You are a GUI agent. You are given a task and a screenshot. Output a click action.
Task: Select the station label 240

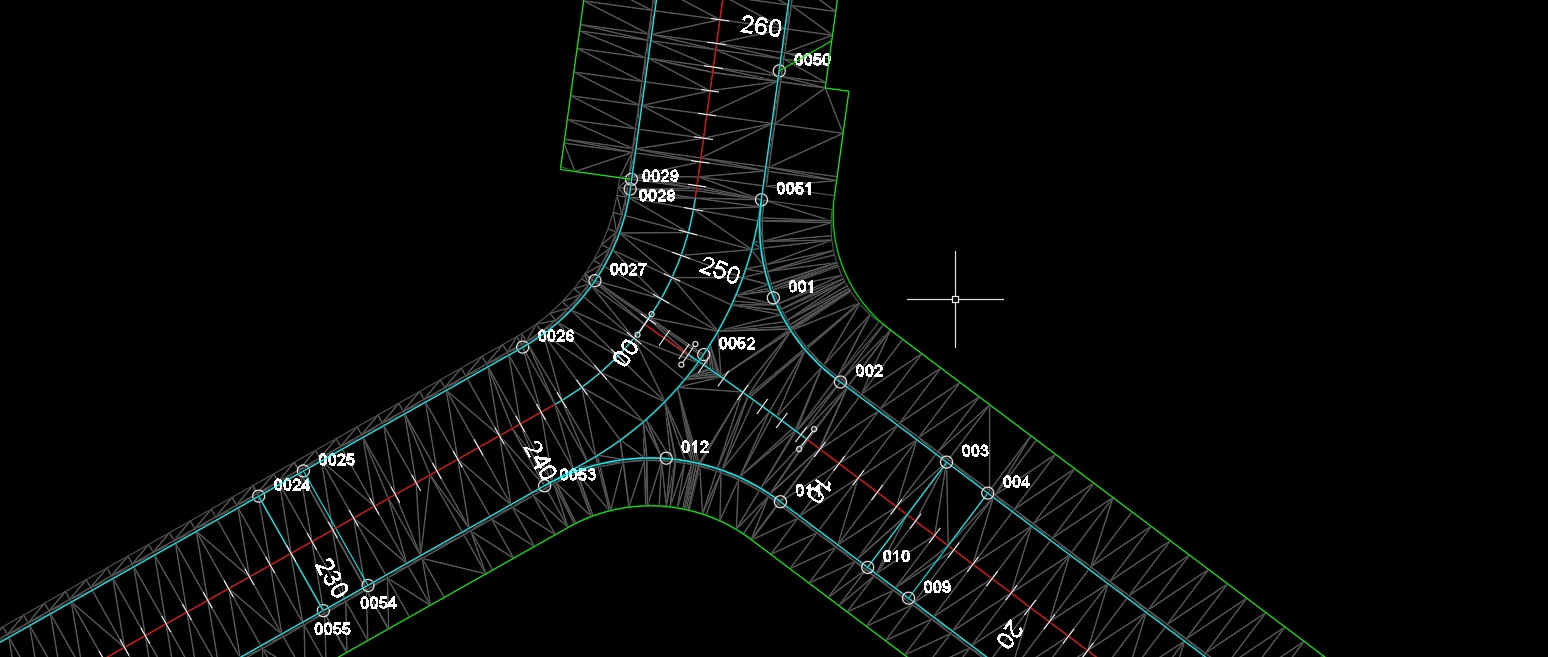pos(539,459)
